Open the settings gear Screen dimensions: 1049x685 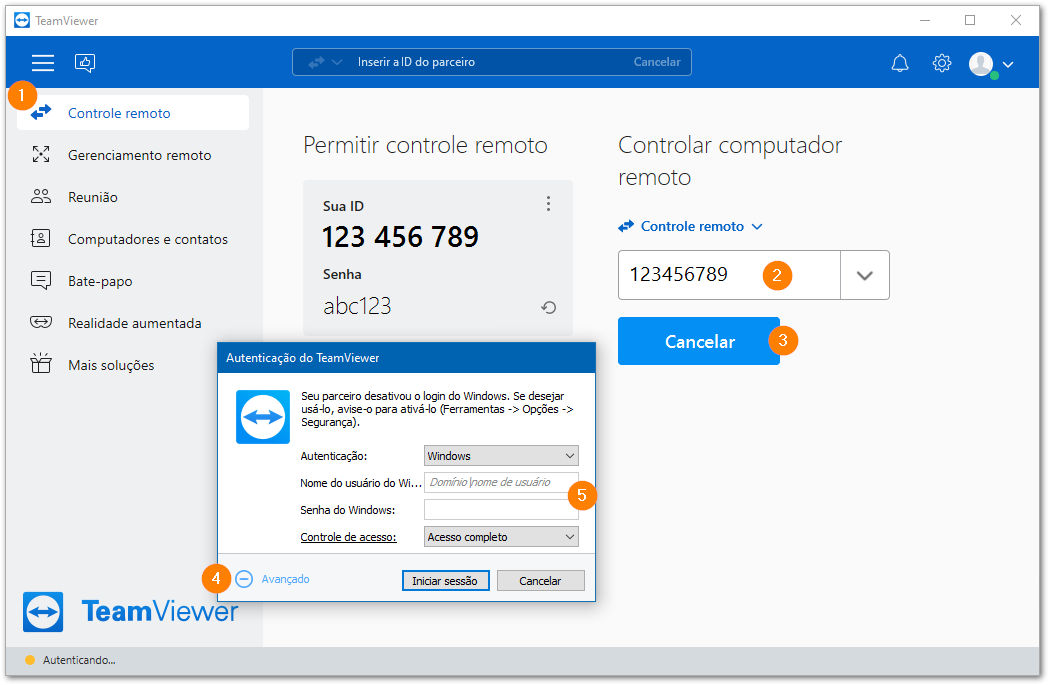pos(941,63)
